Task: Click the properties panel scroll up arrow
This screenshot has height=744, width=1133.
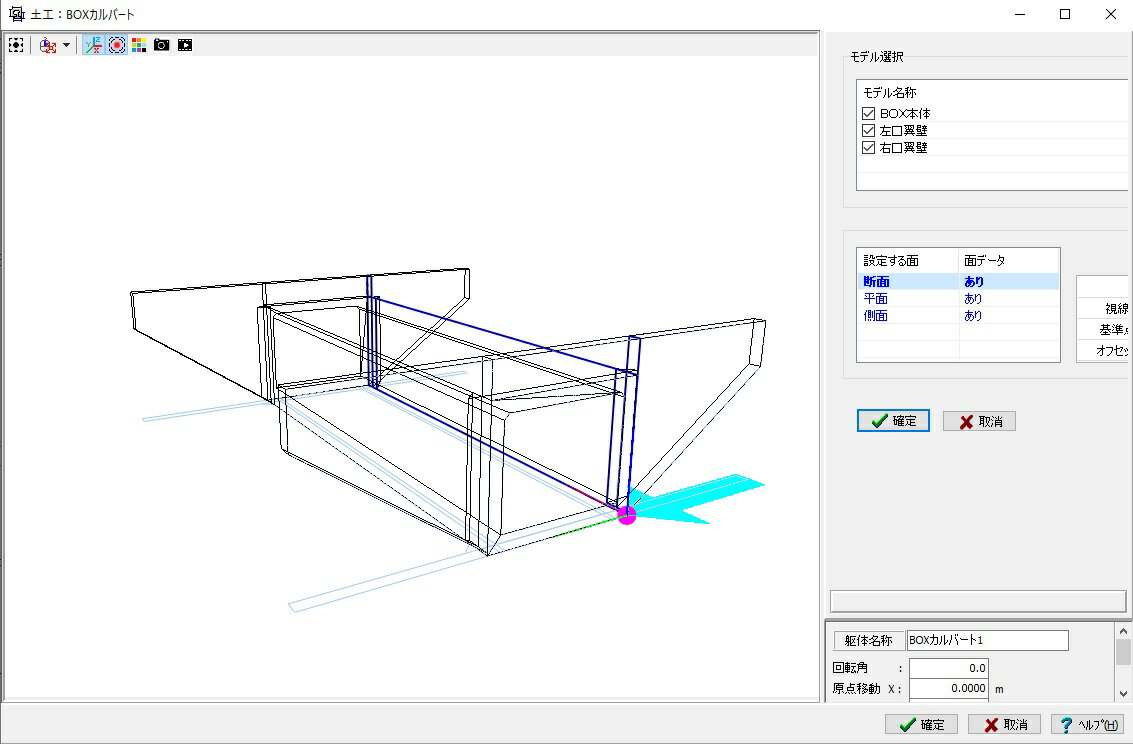Action: [1123, 631]
